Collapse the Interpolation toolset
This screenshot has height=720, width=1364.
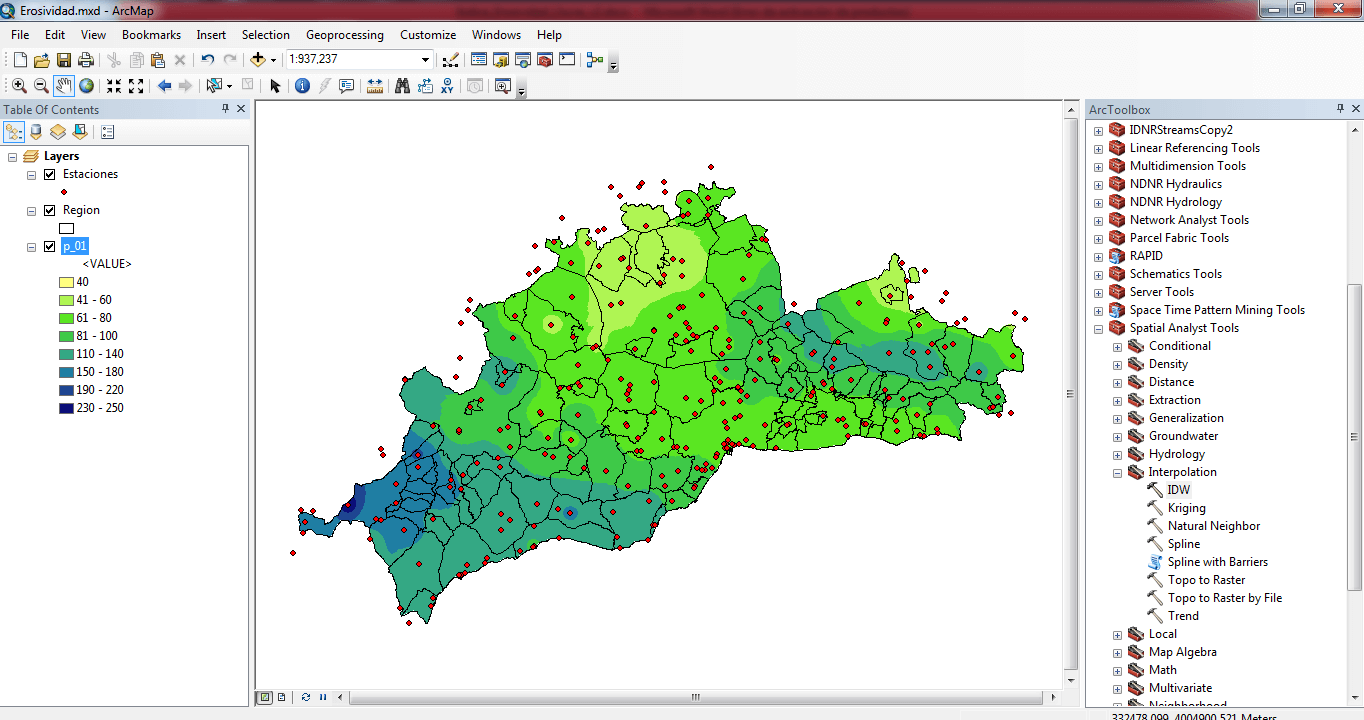click(1117, 472)
